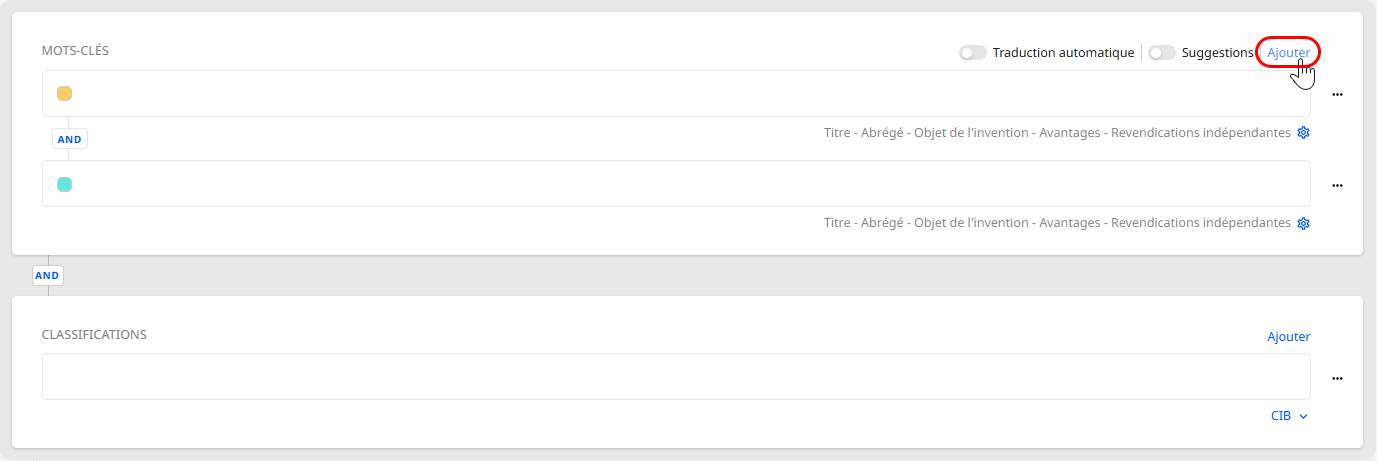Enable the Suggestions switch
Viewport: 1377px width, 461px height.
click(1162, 53)
